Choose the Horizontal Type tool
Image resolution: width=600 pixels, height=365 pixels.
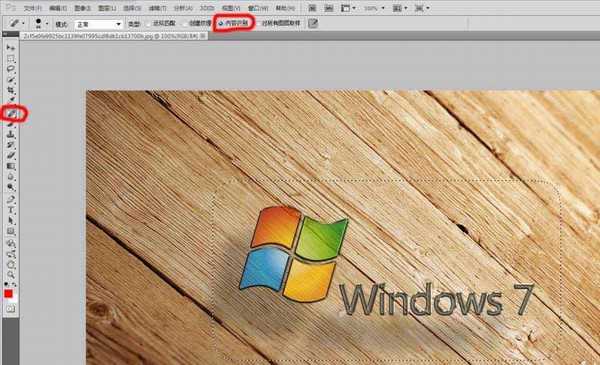(x=11, y=210)
